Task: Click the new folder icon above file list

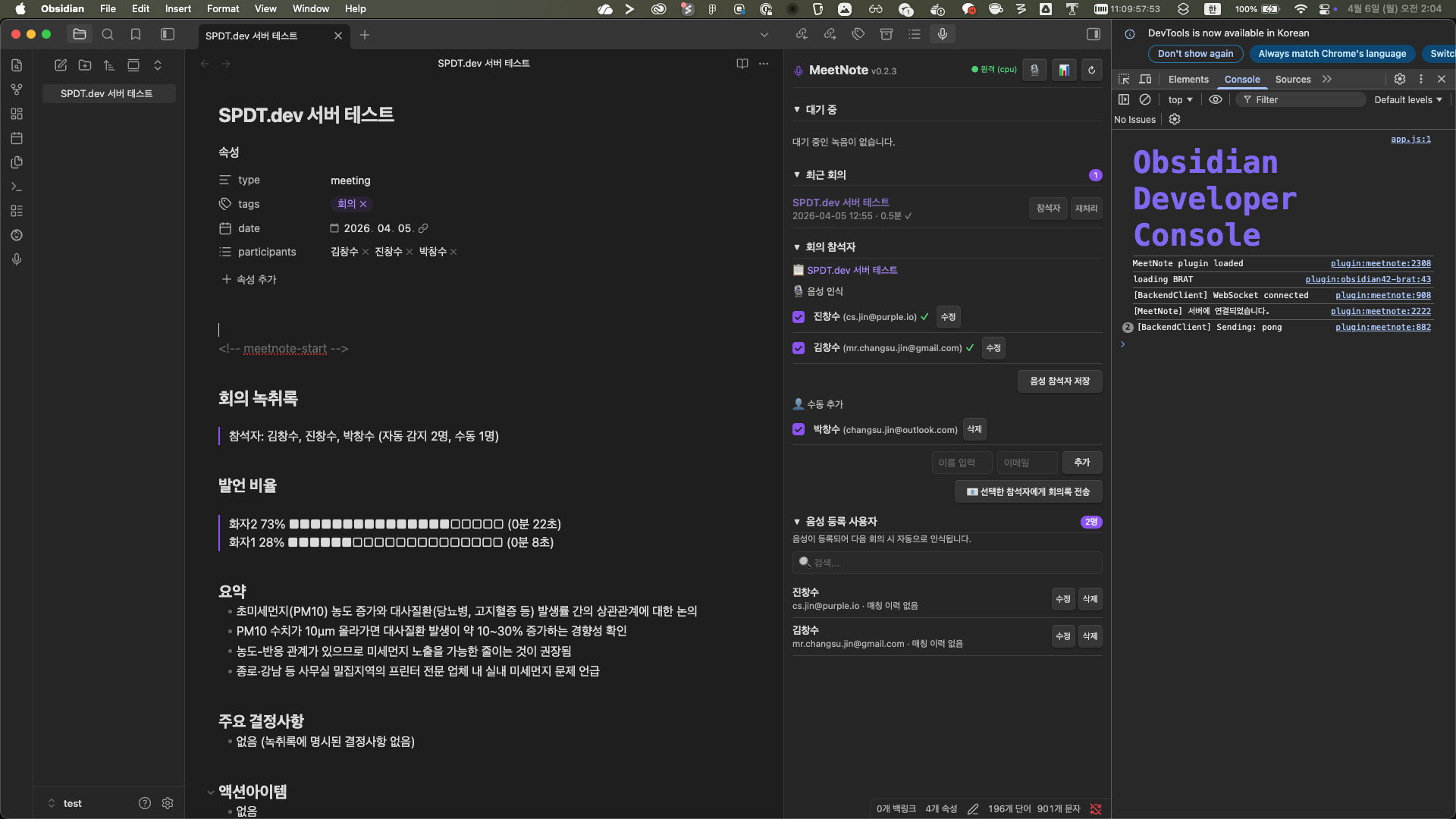Action: tap(85, 65)
